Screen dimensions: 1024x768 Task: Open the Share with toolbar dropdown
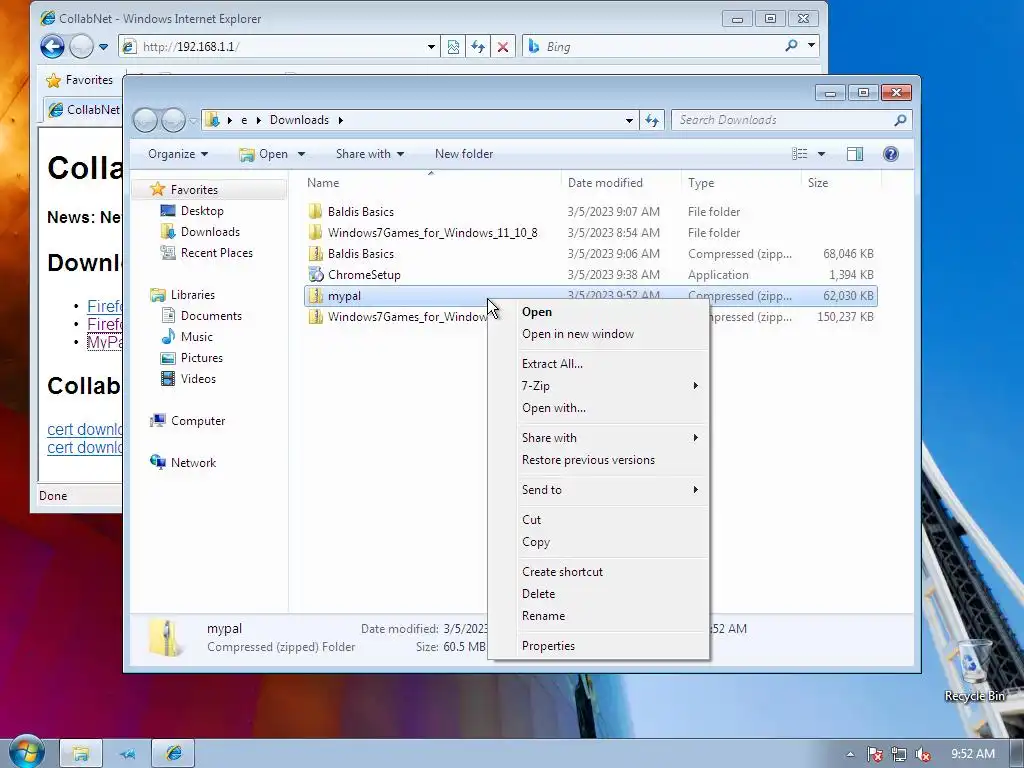tap(370, 154)
